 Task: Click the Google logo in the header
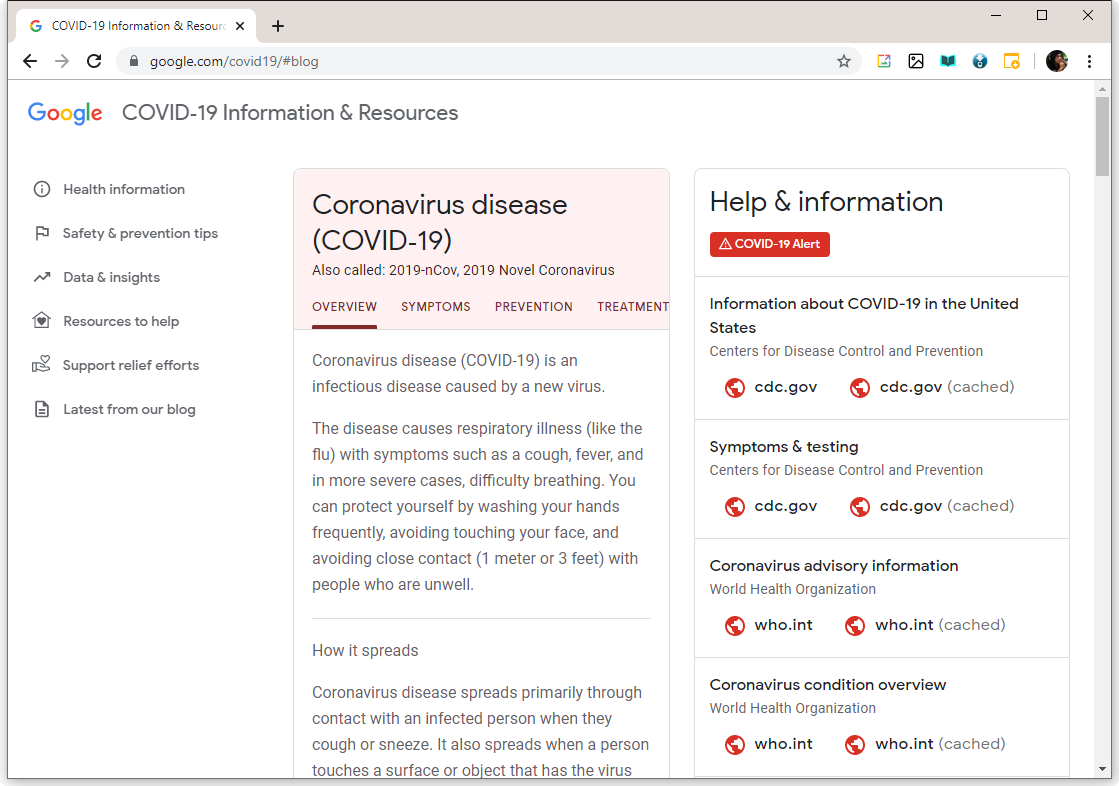click(65, 113)
